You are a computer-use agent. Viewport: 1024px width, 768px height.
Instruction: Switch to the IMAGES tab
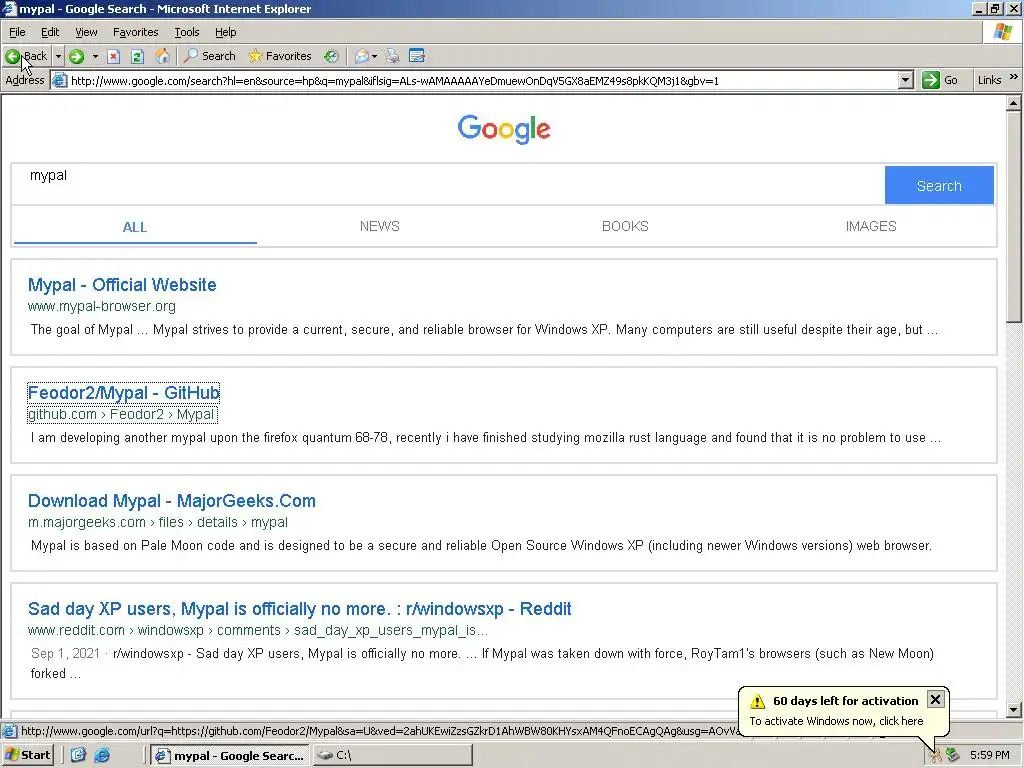pyautogui.click(x=871, y=226)
